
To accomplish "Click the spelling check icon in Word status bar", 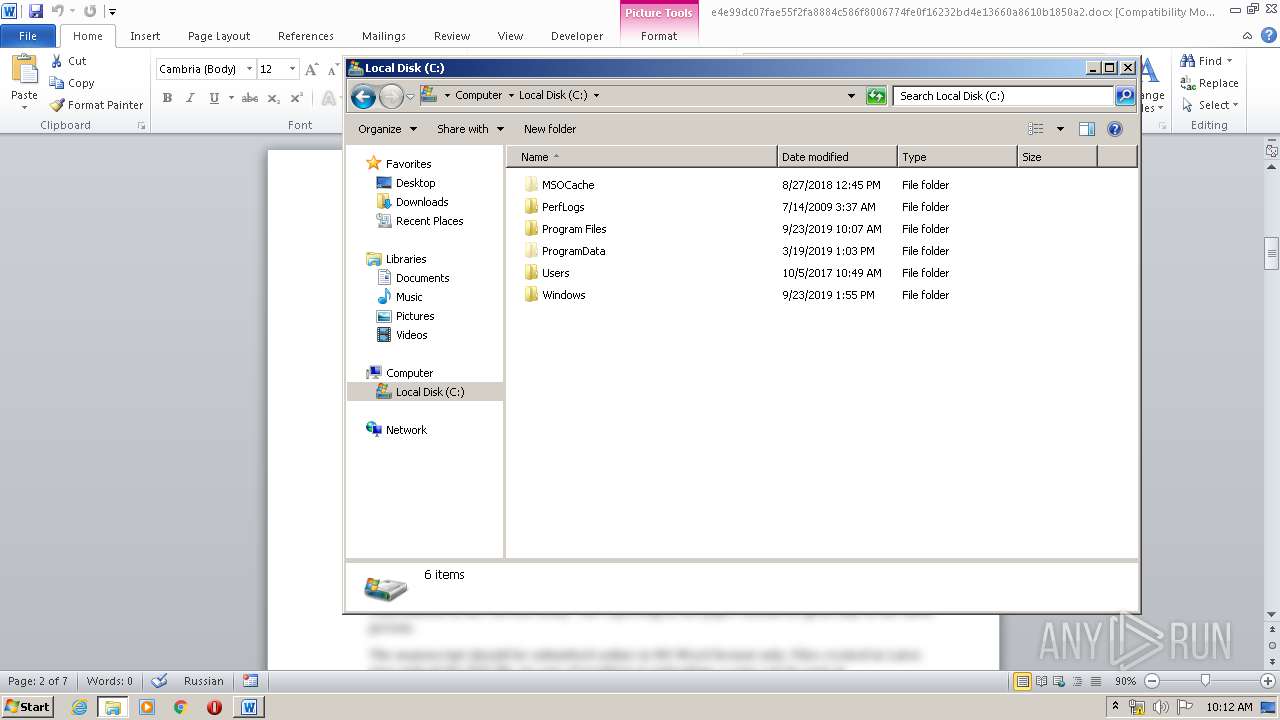I will (159, 681).
